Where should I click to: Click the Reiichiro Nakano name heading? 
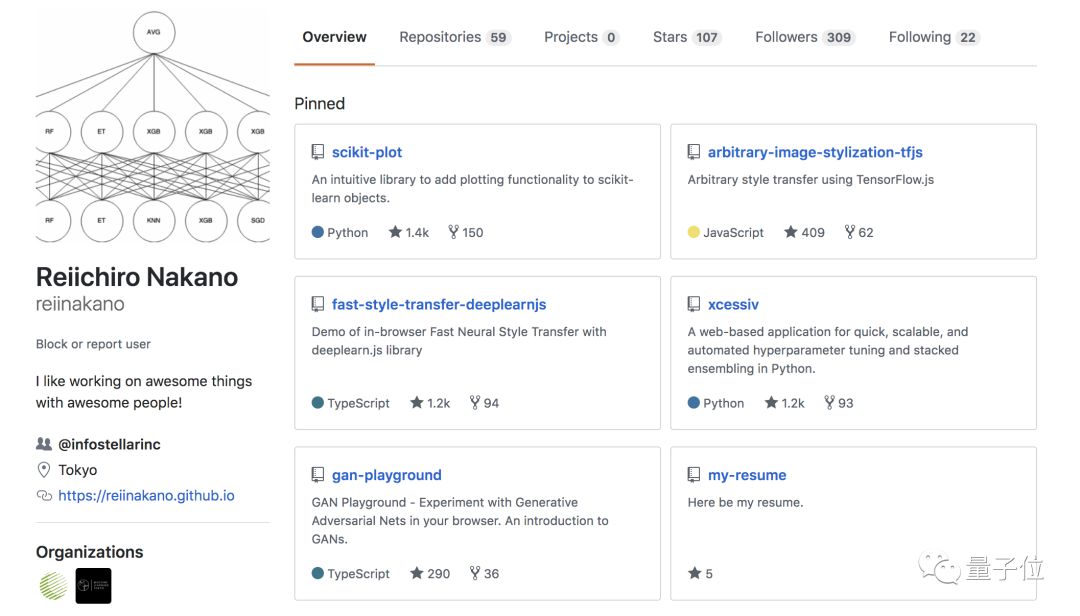136,277
